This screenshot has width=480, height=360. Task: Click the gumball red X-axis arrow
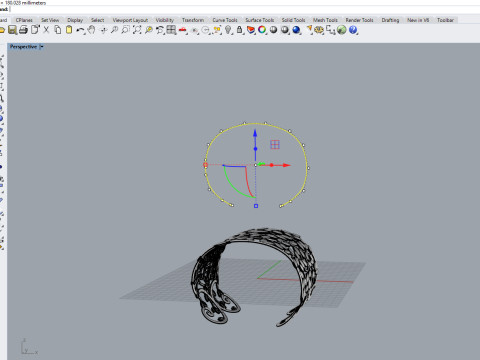point(286,165)
